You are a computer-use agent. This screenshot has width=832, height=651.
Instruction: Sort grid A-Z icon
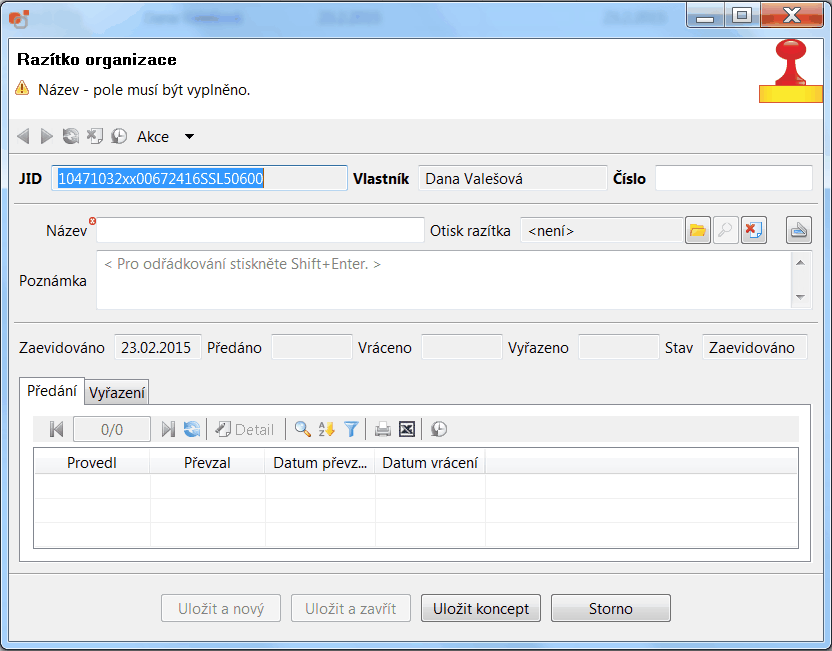pos(326,429)
